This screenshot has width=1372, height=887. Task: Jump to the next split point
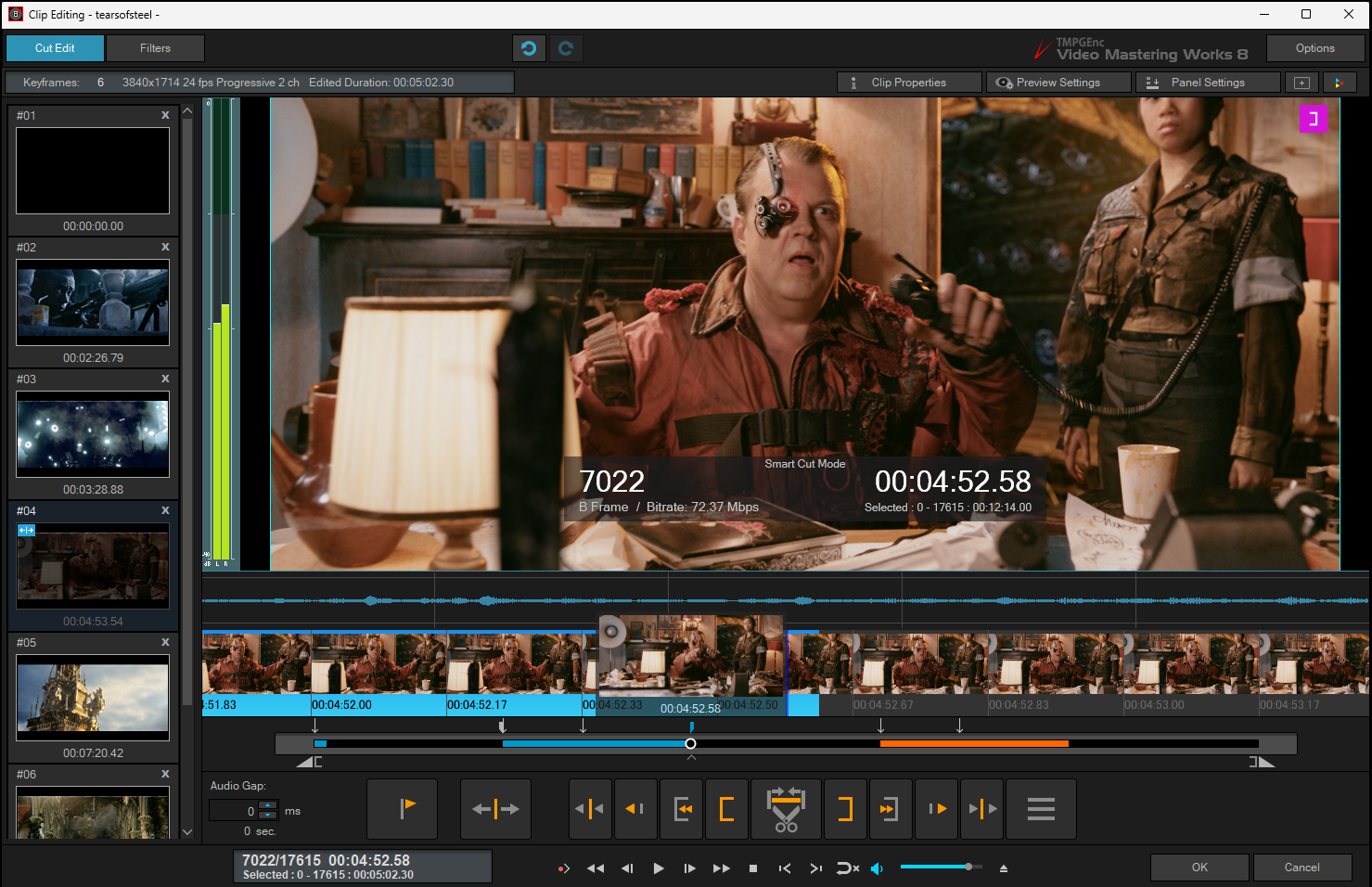pyautogui.click(x=982, y=809)
